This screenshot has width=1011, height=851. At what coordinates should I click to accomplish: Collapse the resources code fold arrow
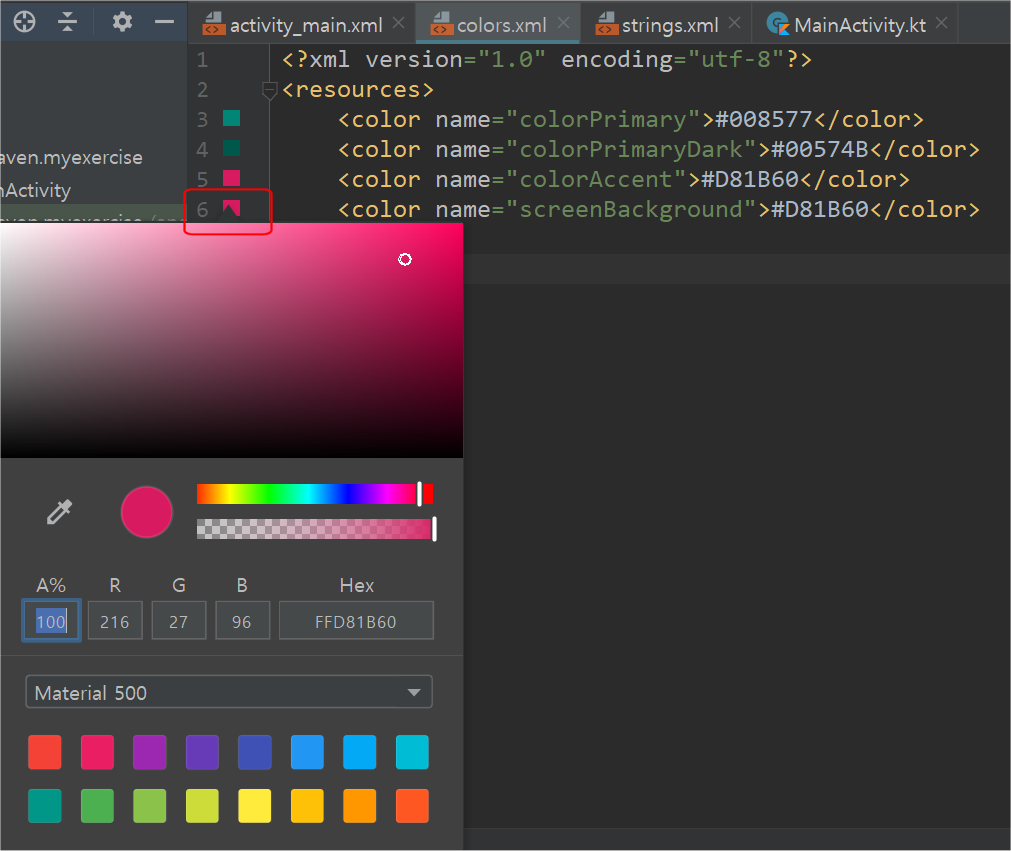click(269, 90)
